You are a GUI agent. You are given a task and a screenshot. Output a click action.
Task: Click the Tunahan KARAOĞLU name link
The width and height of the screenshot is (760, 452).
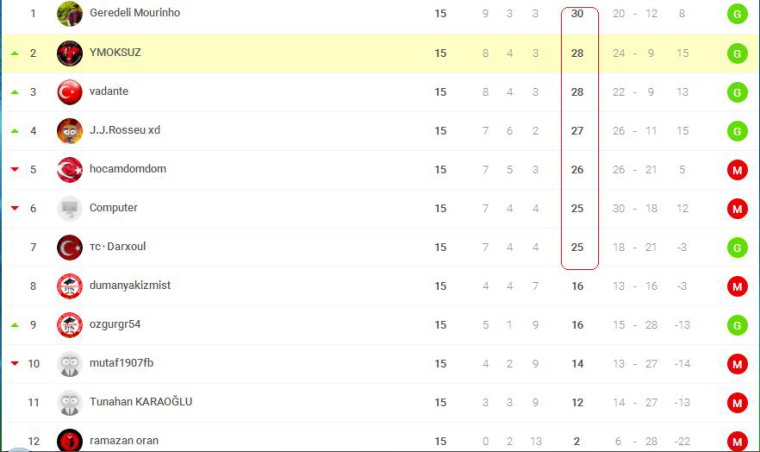click(141, 402)
